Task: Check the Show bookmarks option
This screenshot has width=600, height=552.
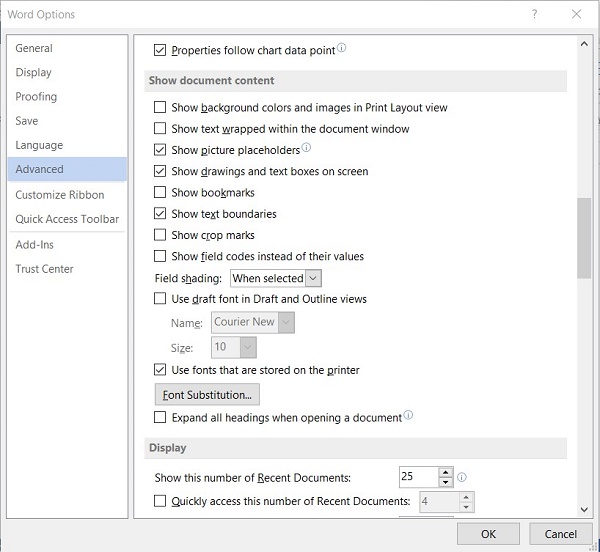Action: point(160,192)
